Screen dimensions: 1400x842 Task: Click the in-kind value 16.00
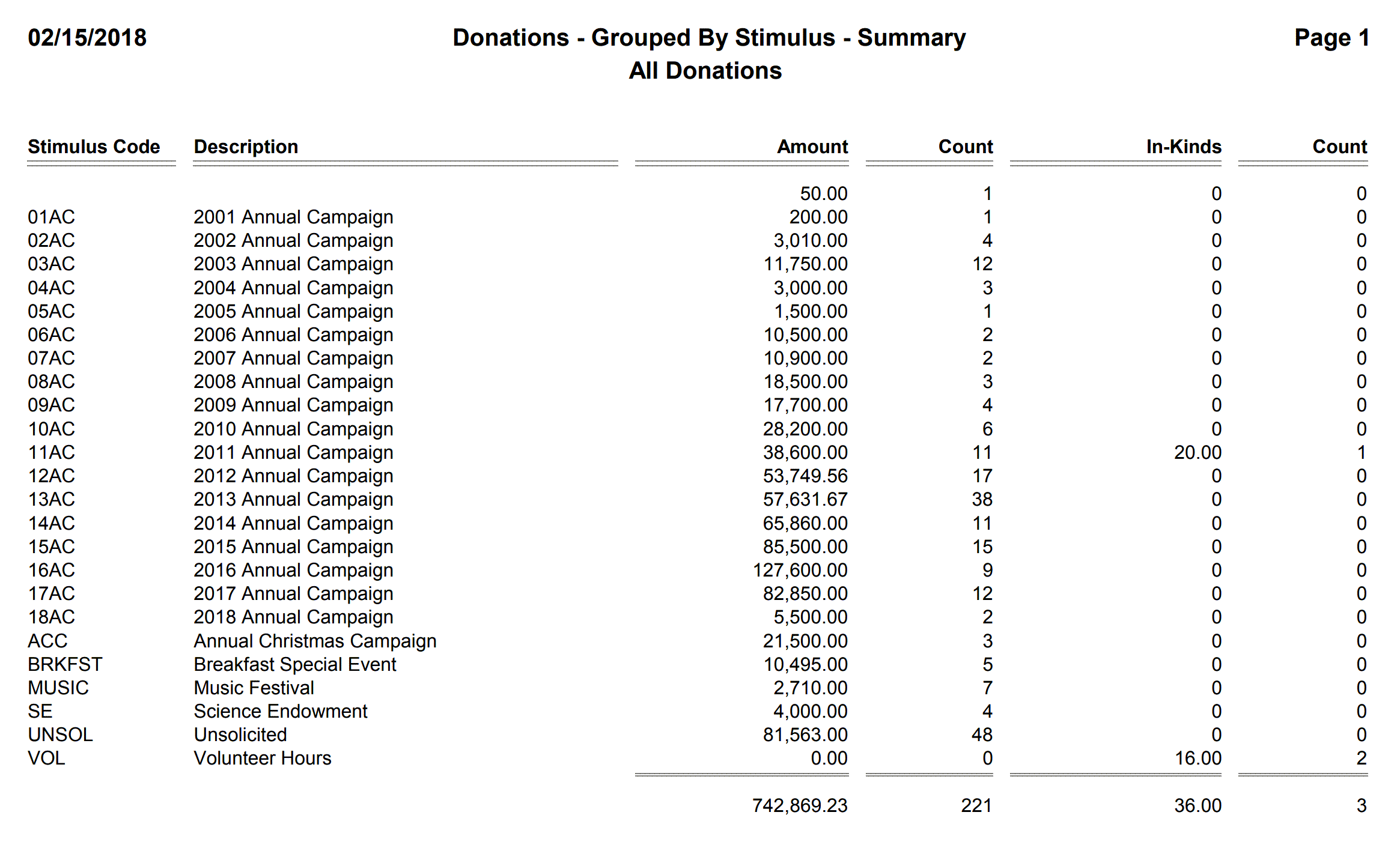point(1198,758)
